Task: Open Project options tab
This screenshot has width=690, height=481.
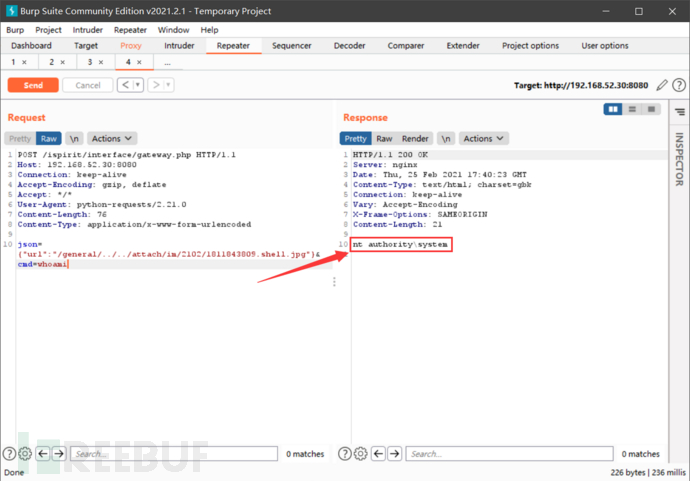Action: [530, 45]
